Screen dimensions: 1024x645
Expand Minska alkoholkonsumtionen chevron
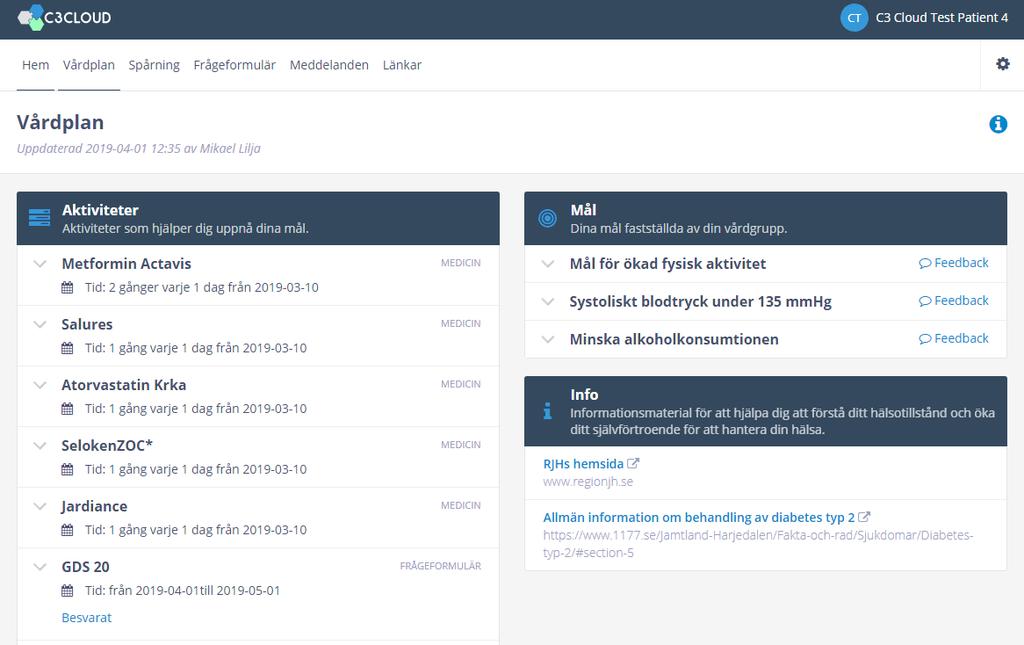tap(548, 339)
